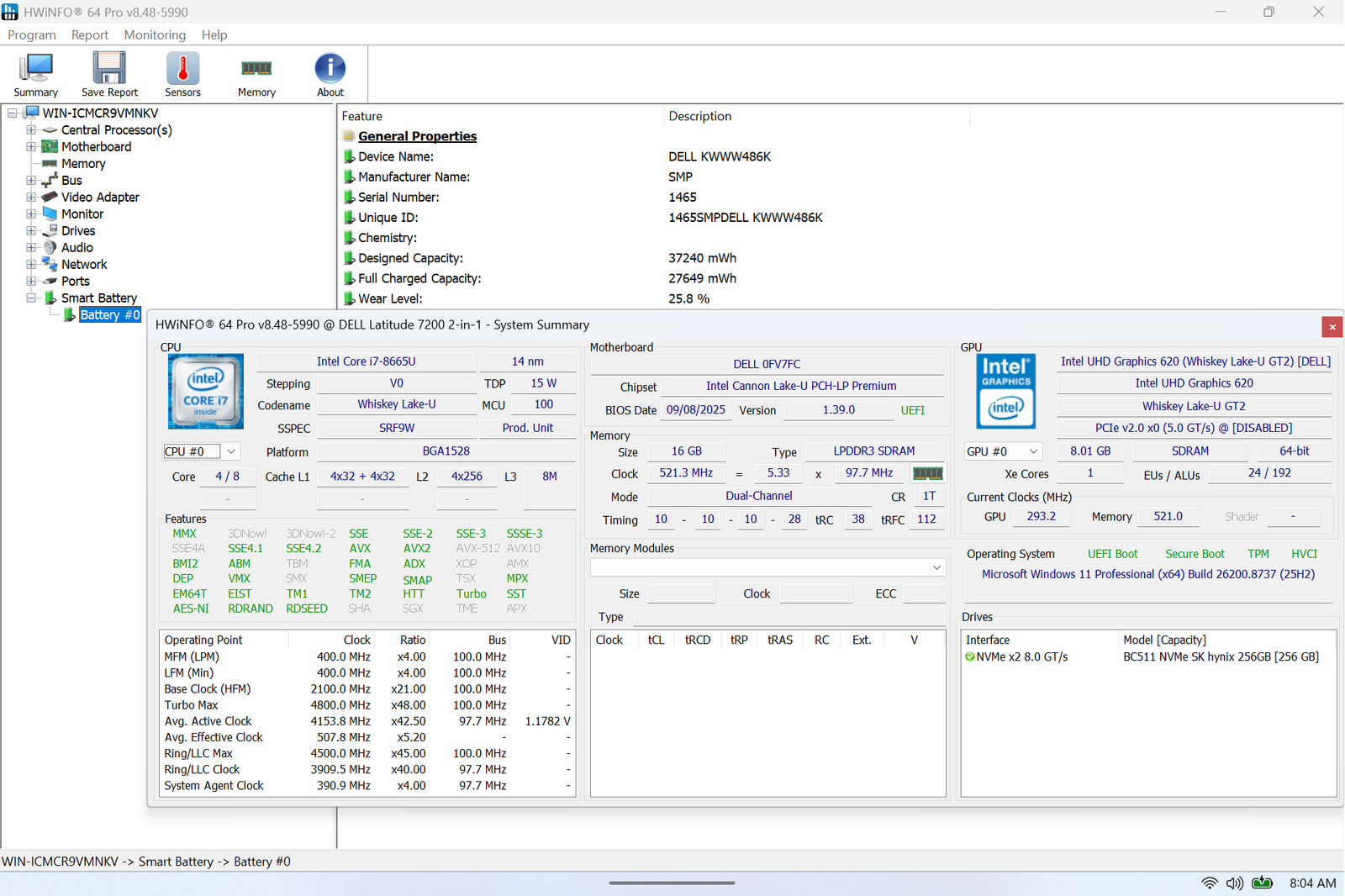Click the Motherboard tree icon
This screenshot has height=896, width=1345.
[x=50, y=146]
